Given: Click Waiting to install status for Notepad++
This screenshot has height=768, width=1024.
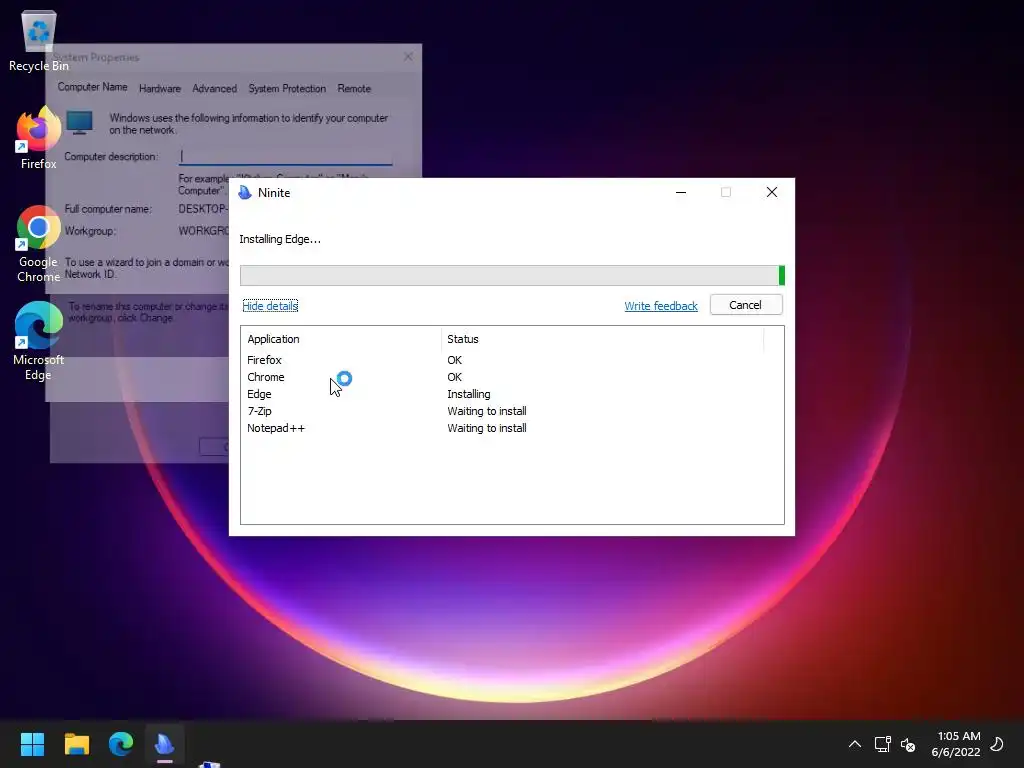Looking at the screenshot, I should pos(487,428).
